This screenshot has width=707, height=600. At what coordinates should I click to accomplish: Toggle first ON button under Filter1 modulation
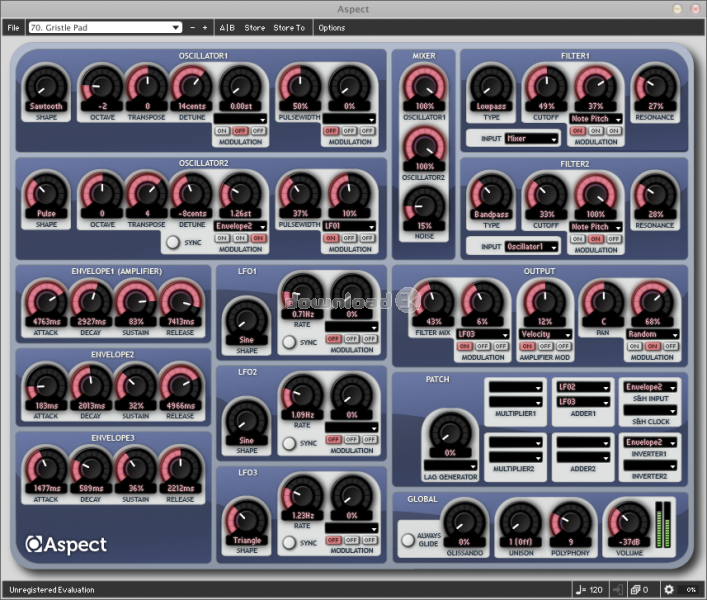click(578, 131)
